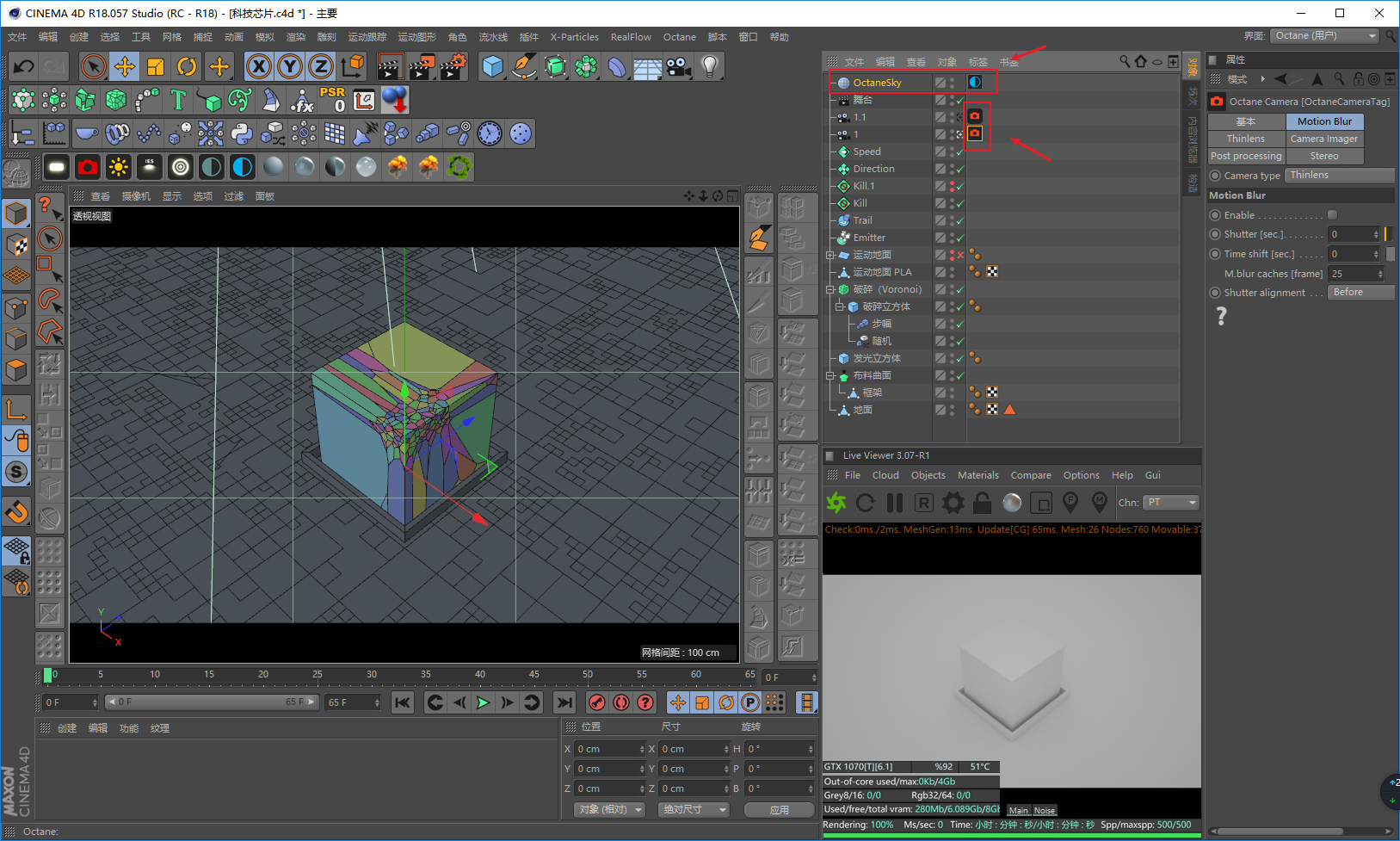Switch to the Thinlens tab
1400x841 pixels.
click(x=1246, y=139)
